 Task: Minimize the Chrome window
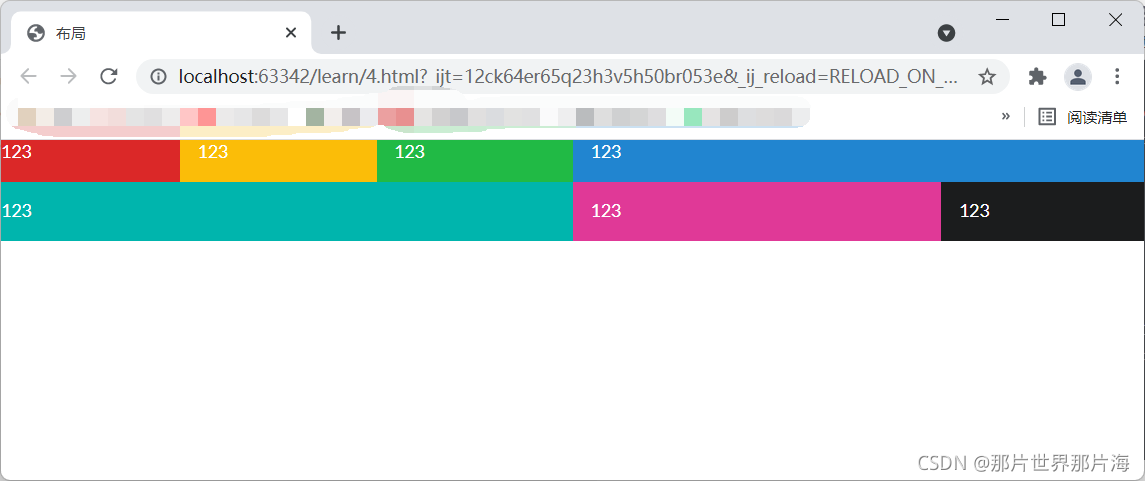1003,20
